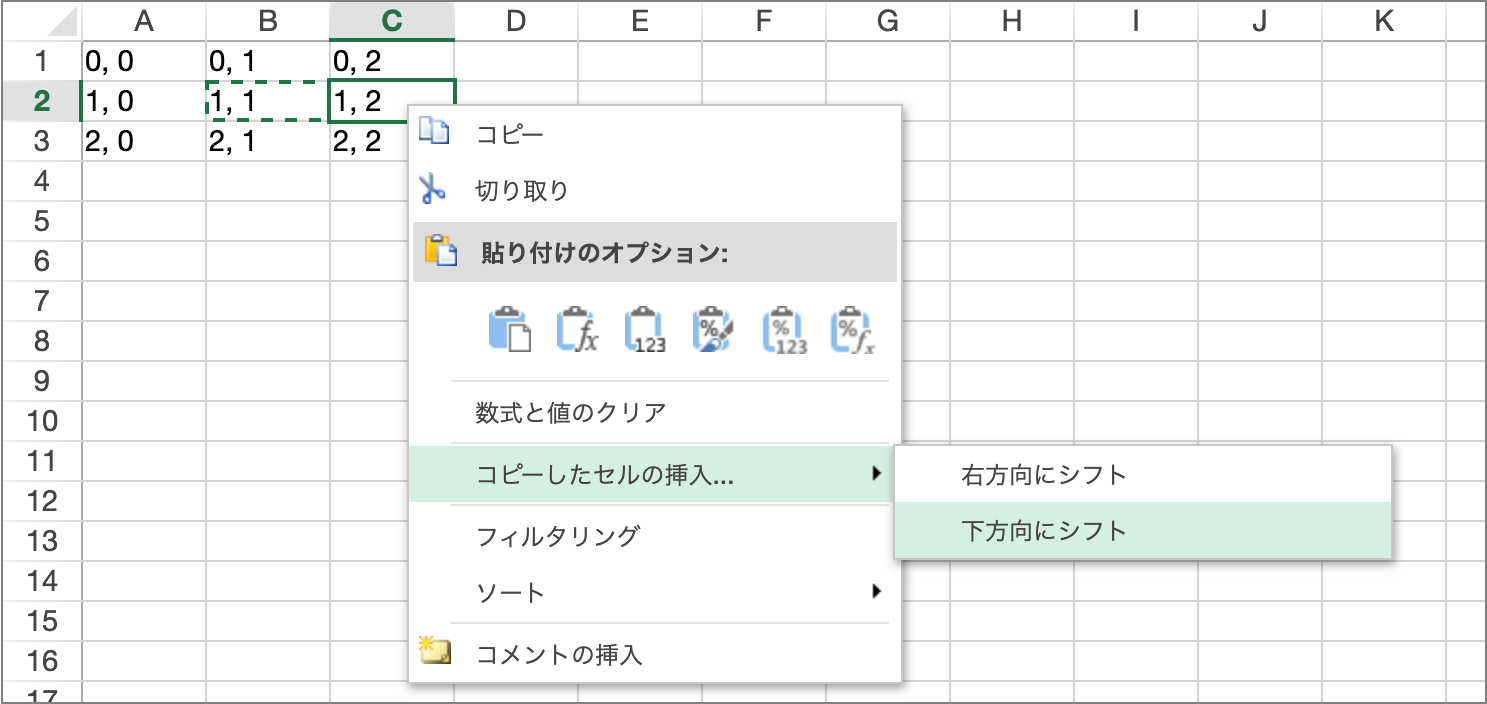Select column I header

tap(1136, 22)
